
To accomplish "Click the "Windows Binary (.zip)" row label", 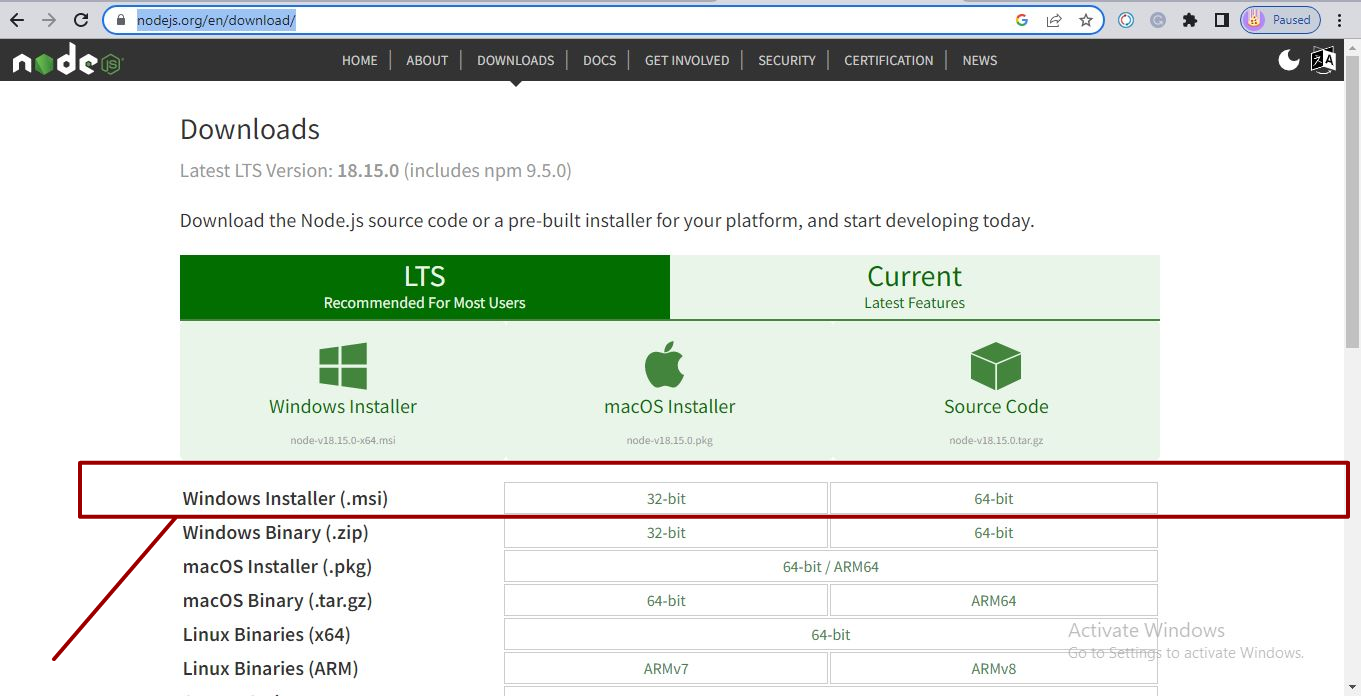I will coord(276,532).
